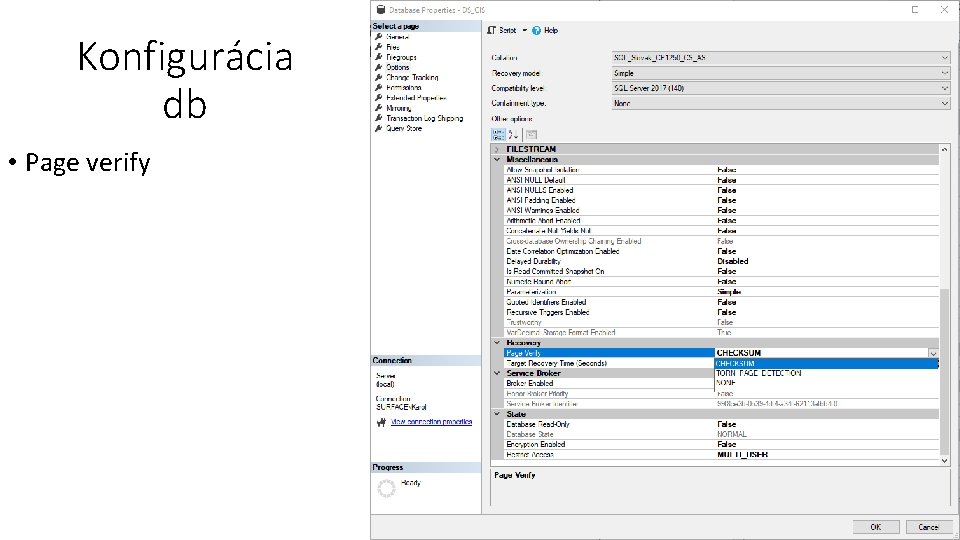Screen dimensions: 960x540
Task: Open the Transaction Log Shipping page
Action: click(424, 118)
